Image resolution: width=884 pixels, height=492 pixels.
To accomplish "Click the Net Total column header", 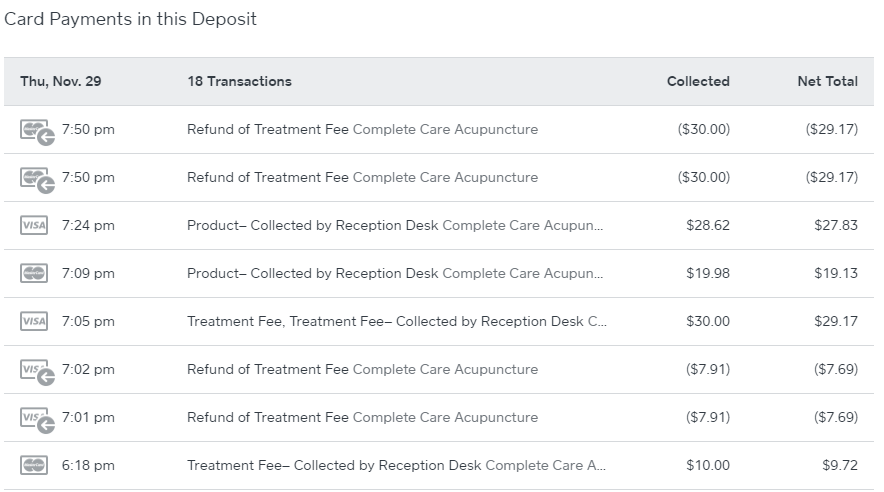I will click(827, 82).
